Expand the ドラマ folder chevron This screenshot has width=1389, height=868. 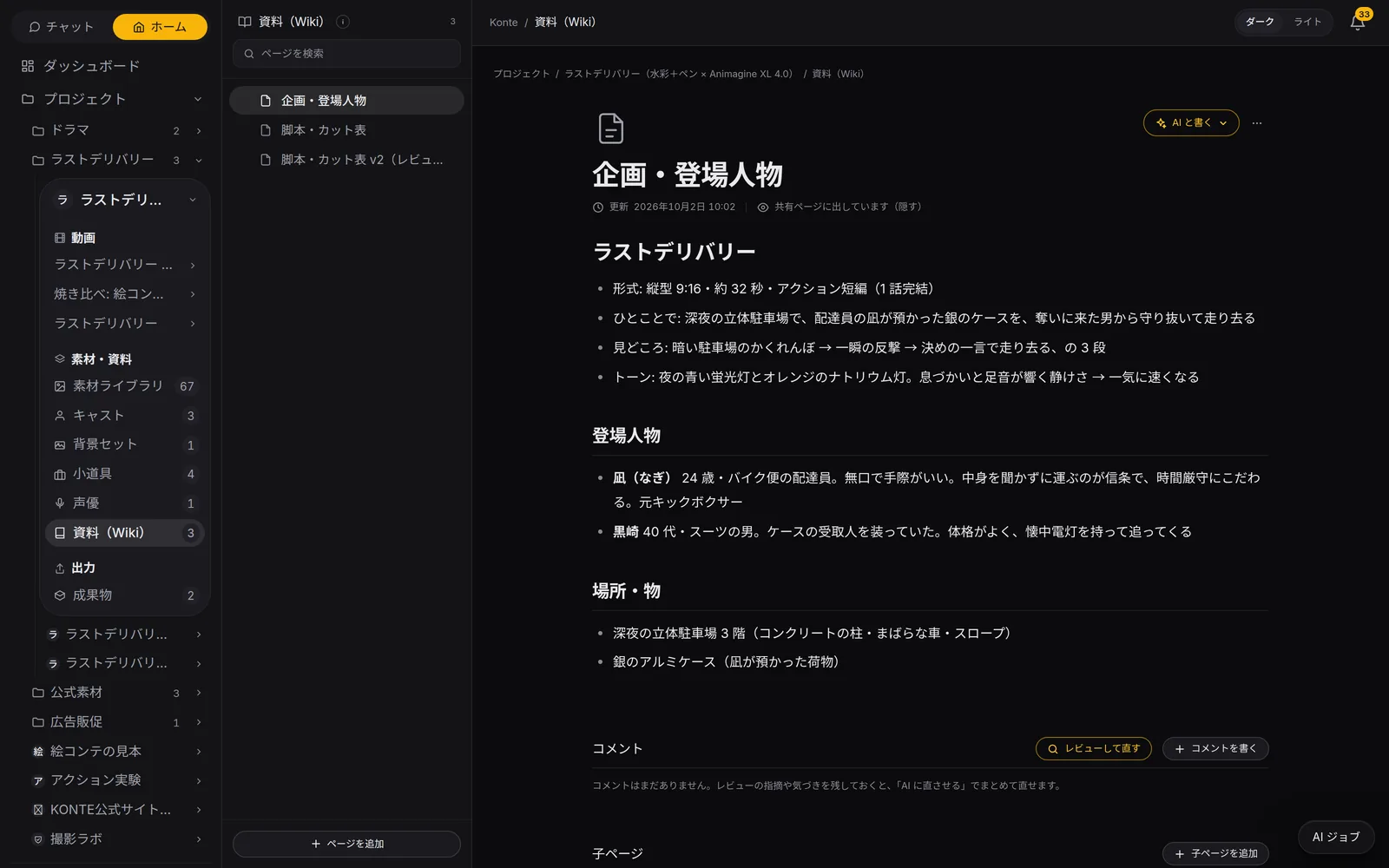(199, 131)
